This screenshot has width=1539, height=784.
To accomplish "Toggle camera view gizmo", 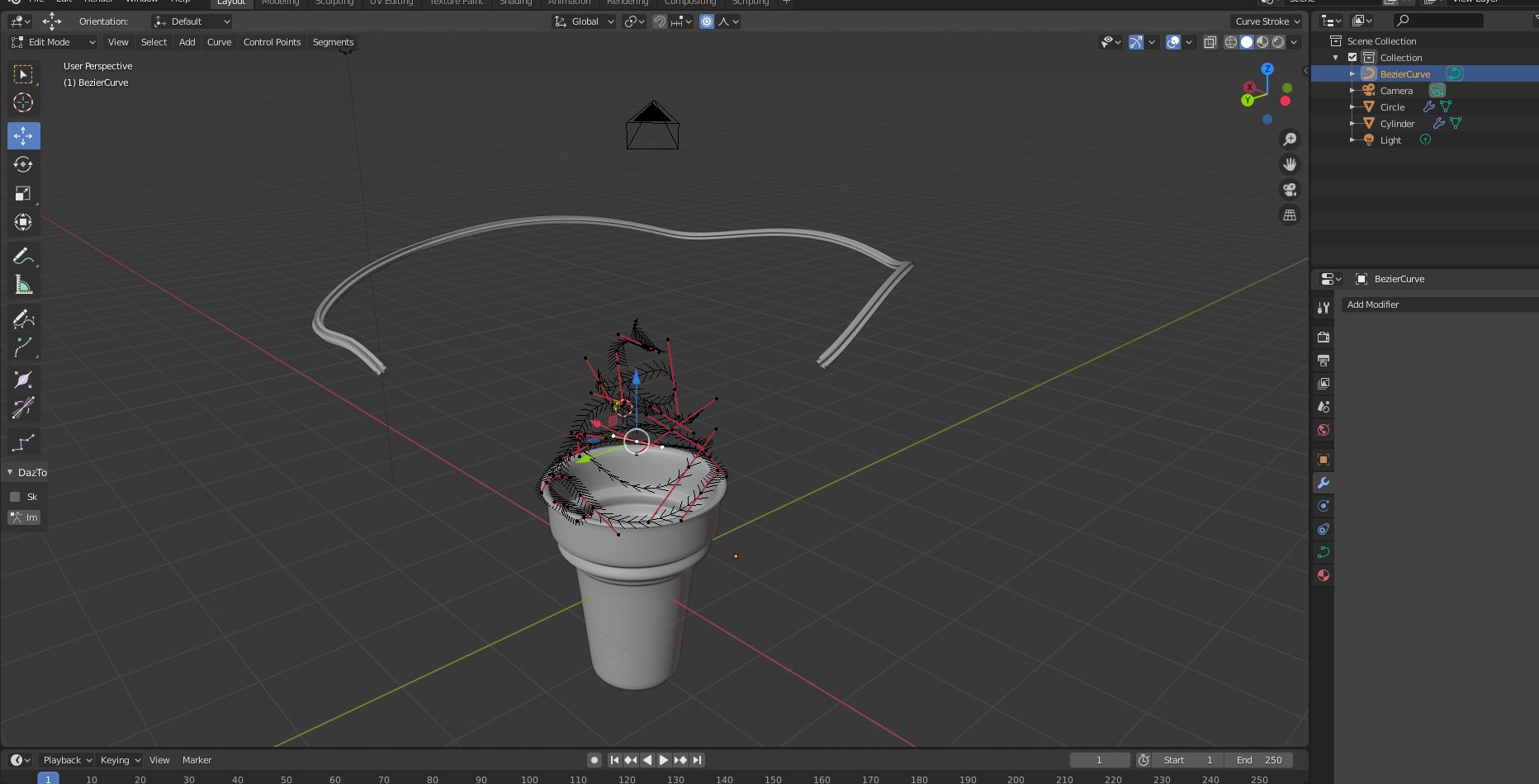I will point(1290,190).
